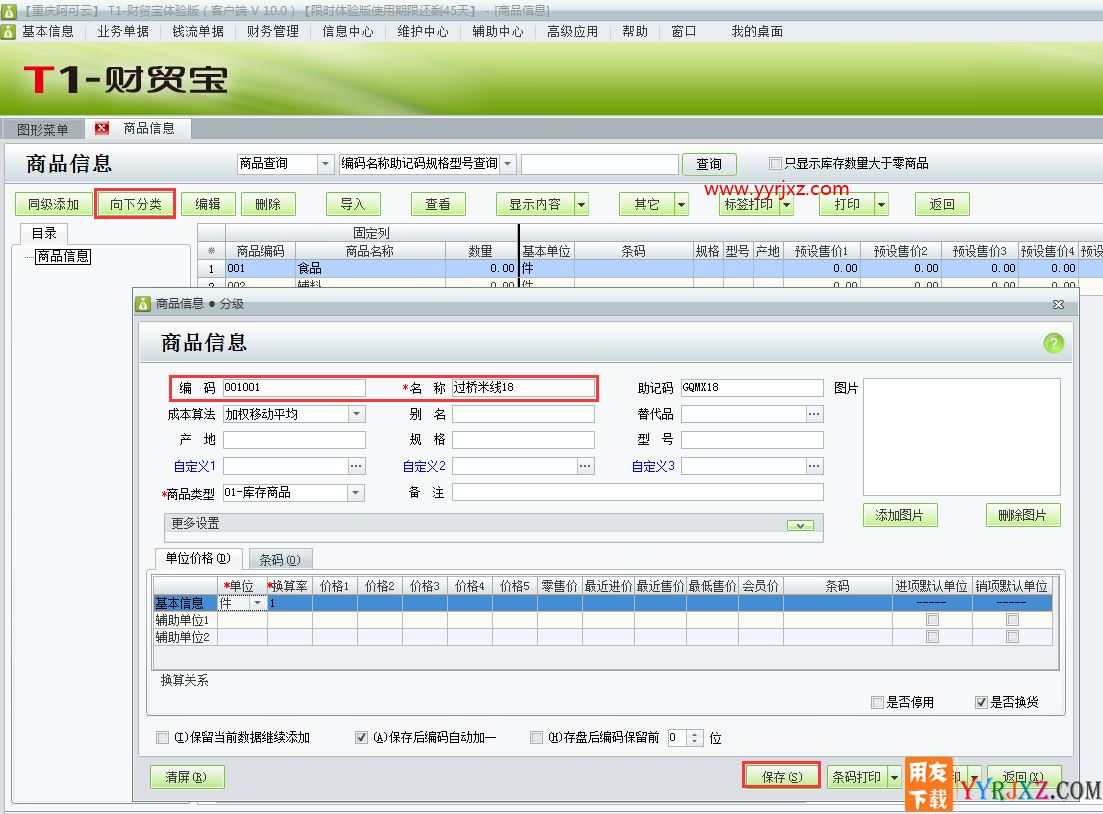The height and width of the screenshot is (814, 1103).
Task: Toggle 保存后编码自动加一 checkbox
Action: (x=361, y=737)
